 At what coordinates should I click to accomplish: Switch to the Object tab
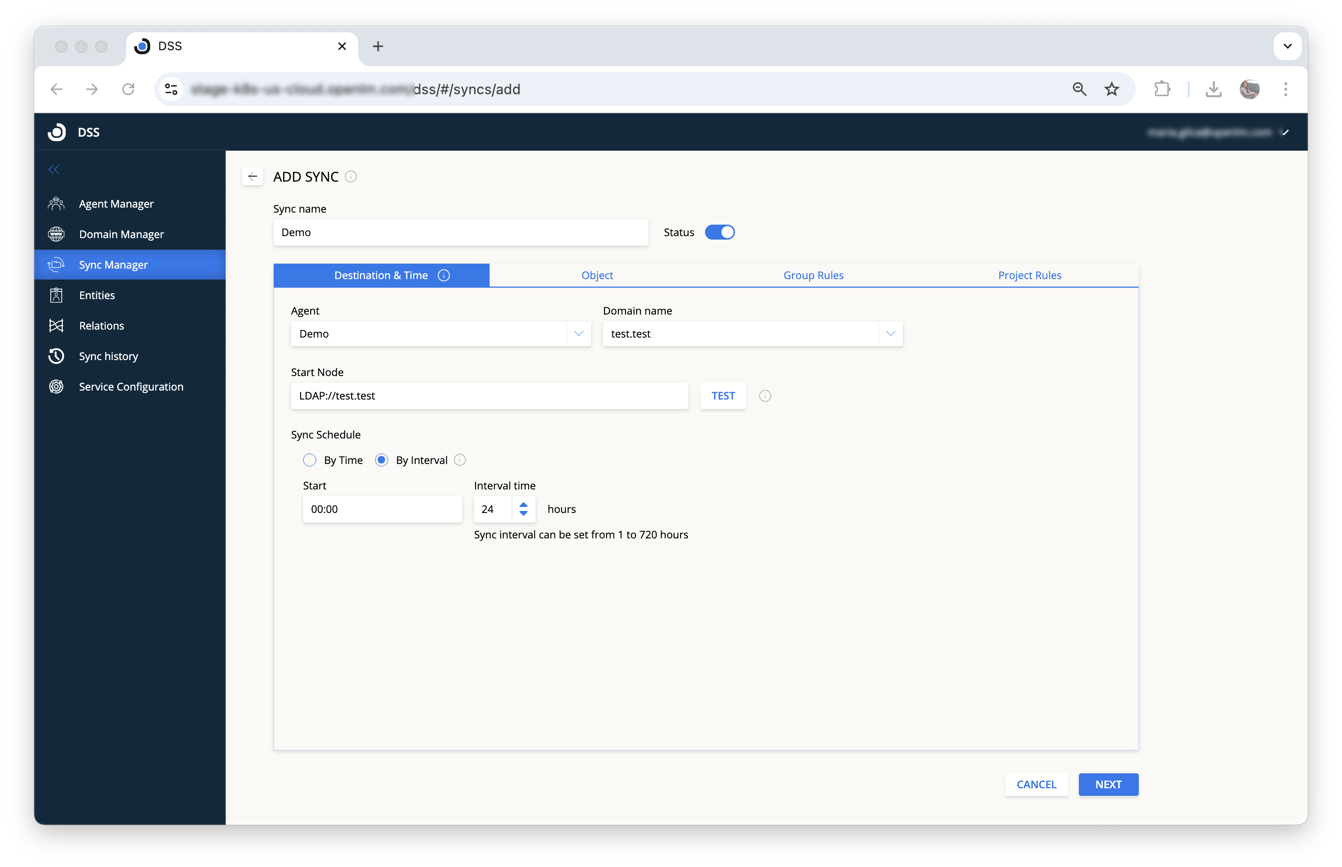click(597, 275)
